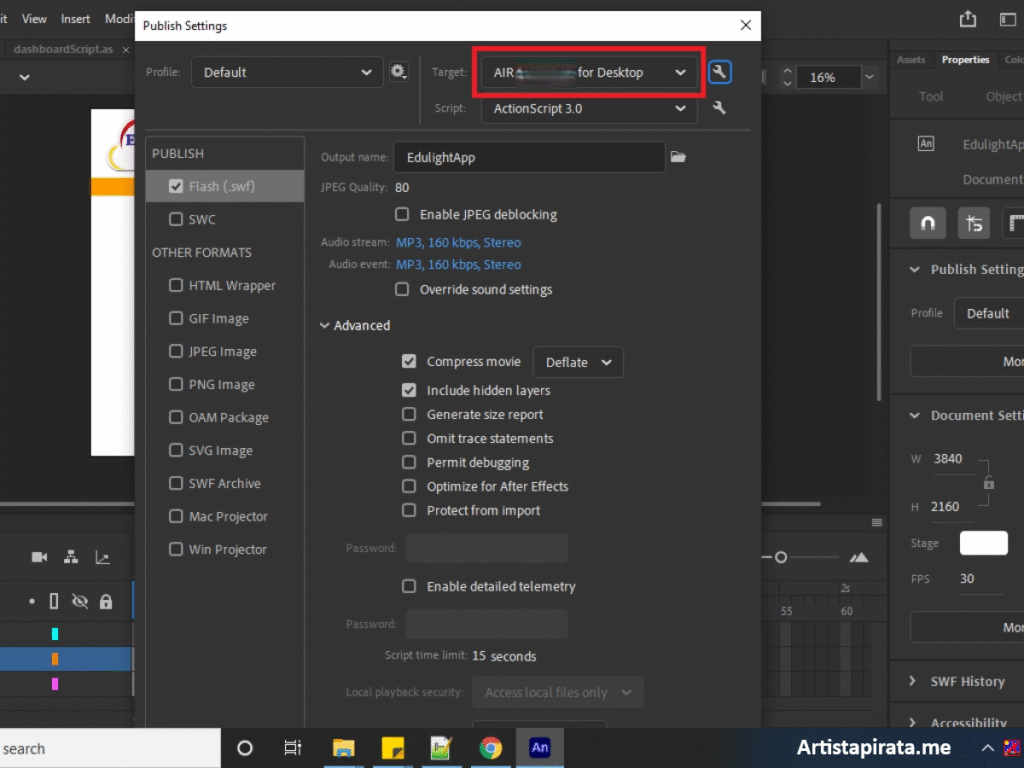Click inside the Output name field

click(529, 157)
